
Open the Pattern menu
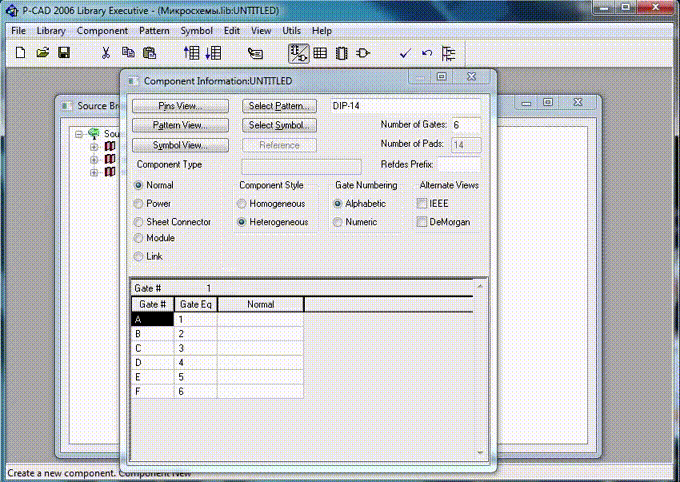click(x=154, y=31)
